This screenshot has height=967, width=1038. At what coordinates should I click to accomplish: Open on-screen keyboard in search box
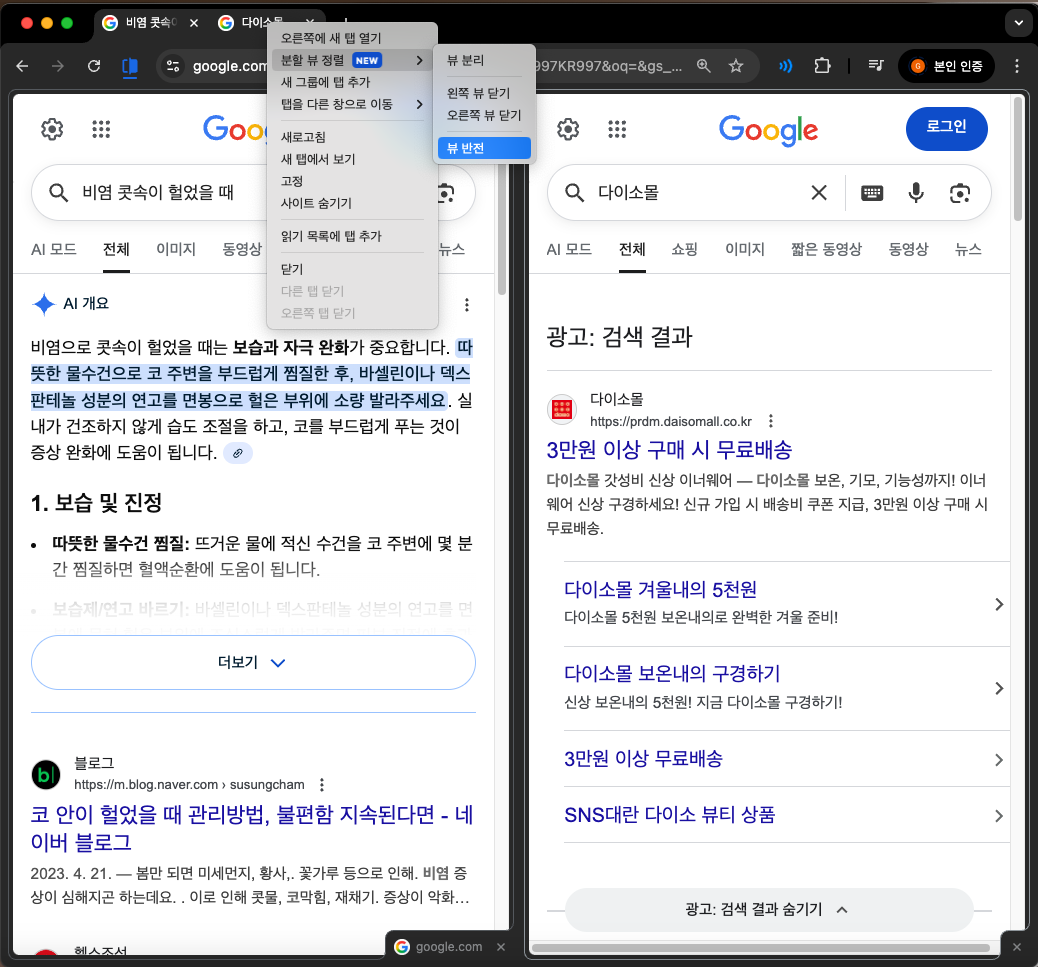point(872,193)
